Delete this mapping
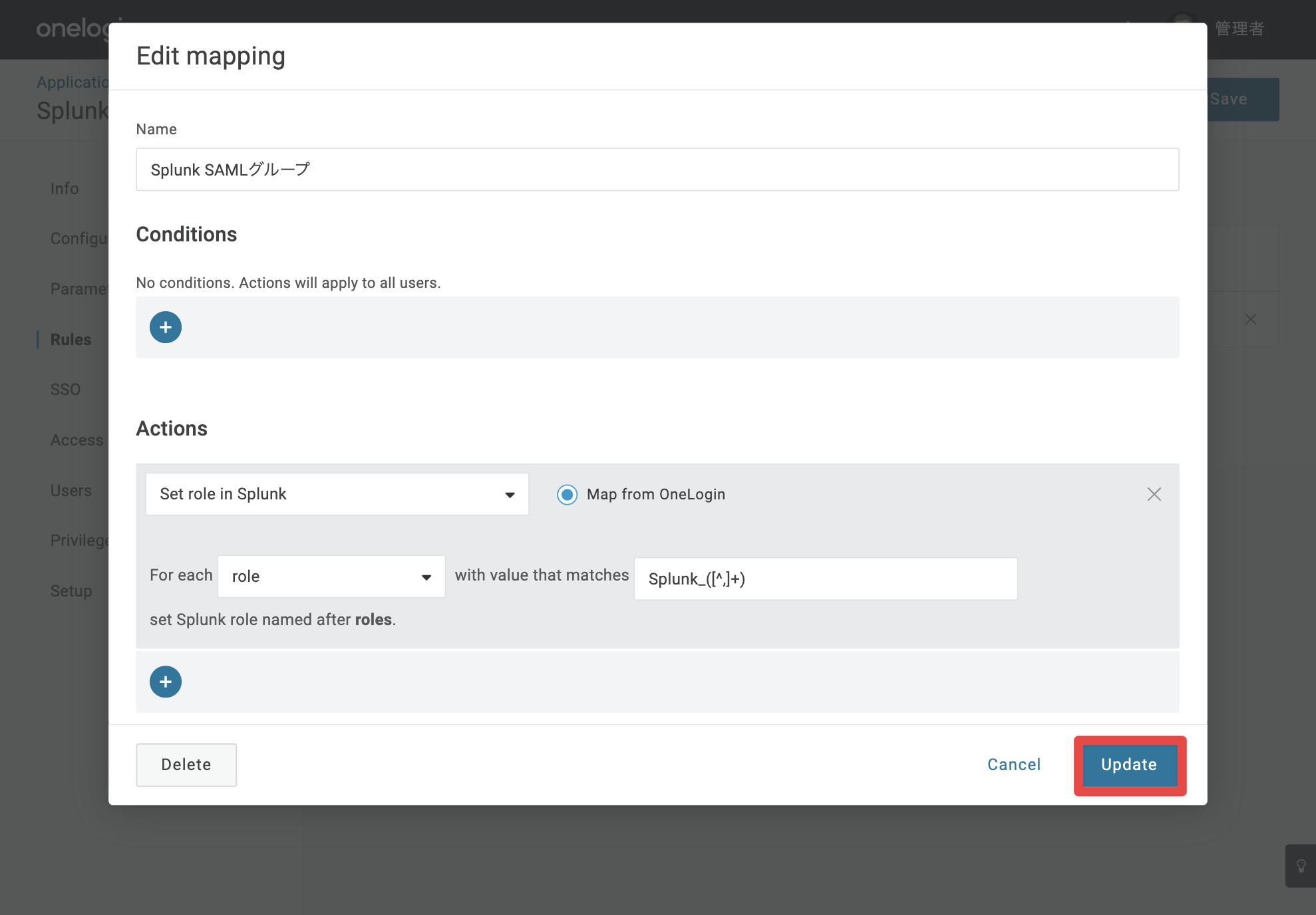Screen dimensions: 1316x915 point(186,765)
